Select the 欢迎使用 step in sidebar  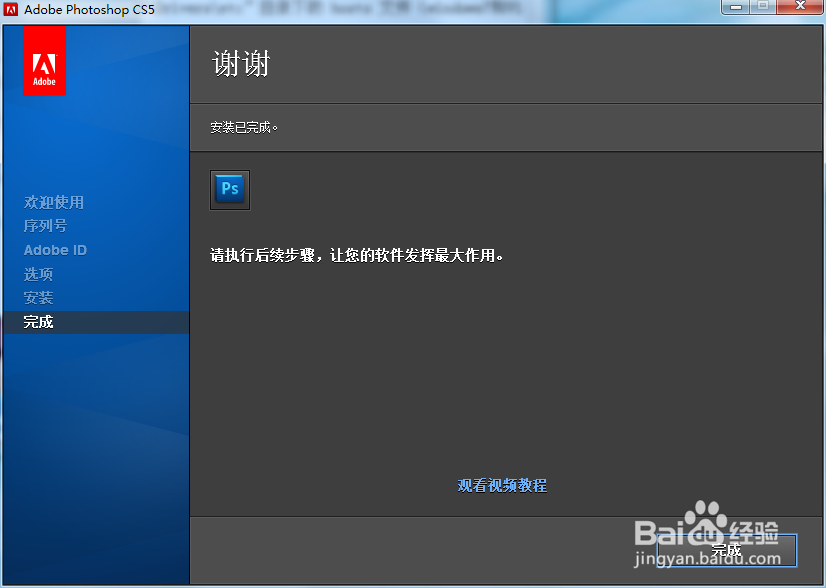[54, 202]
